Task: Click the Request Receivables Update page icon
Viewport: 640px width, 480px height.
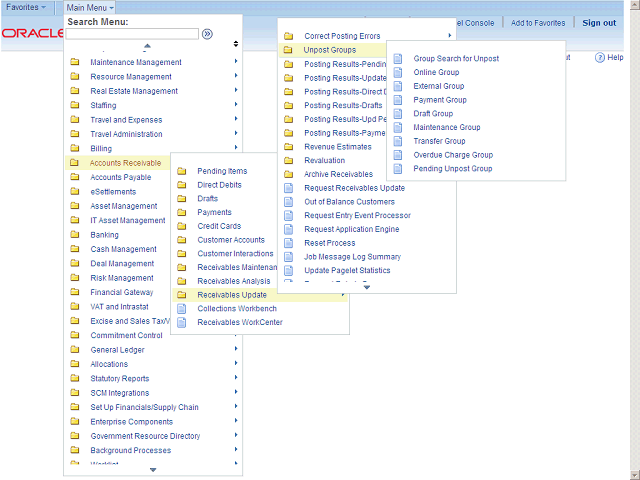Action: coord(289,188)
